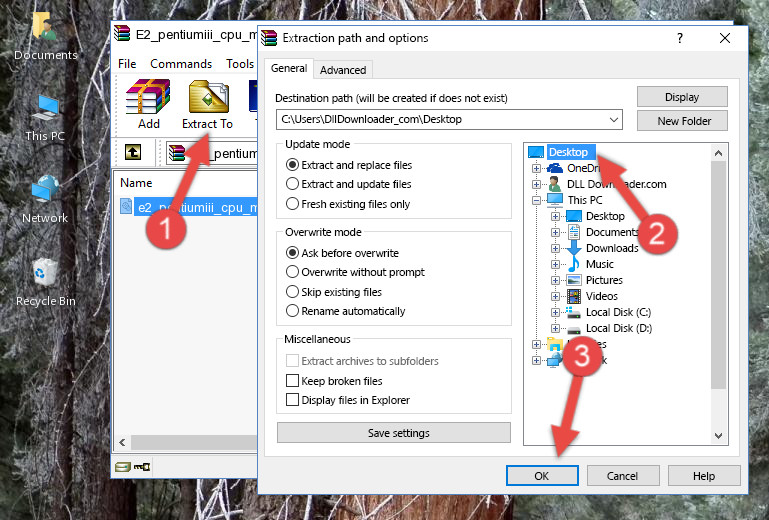This screenshot has height=520, width=769.
Task: Click the folder tree vertical scrollbar
Action: (x=718, y=275)
